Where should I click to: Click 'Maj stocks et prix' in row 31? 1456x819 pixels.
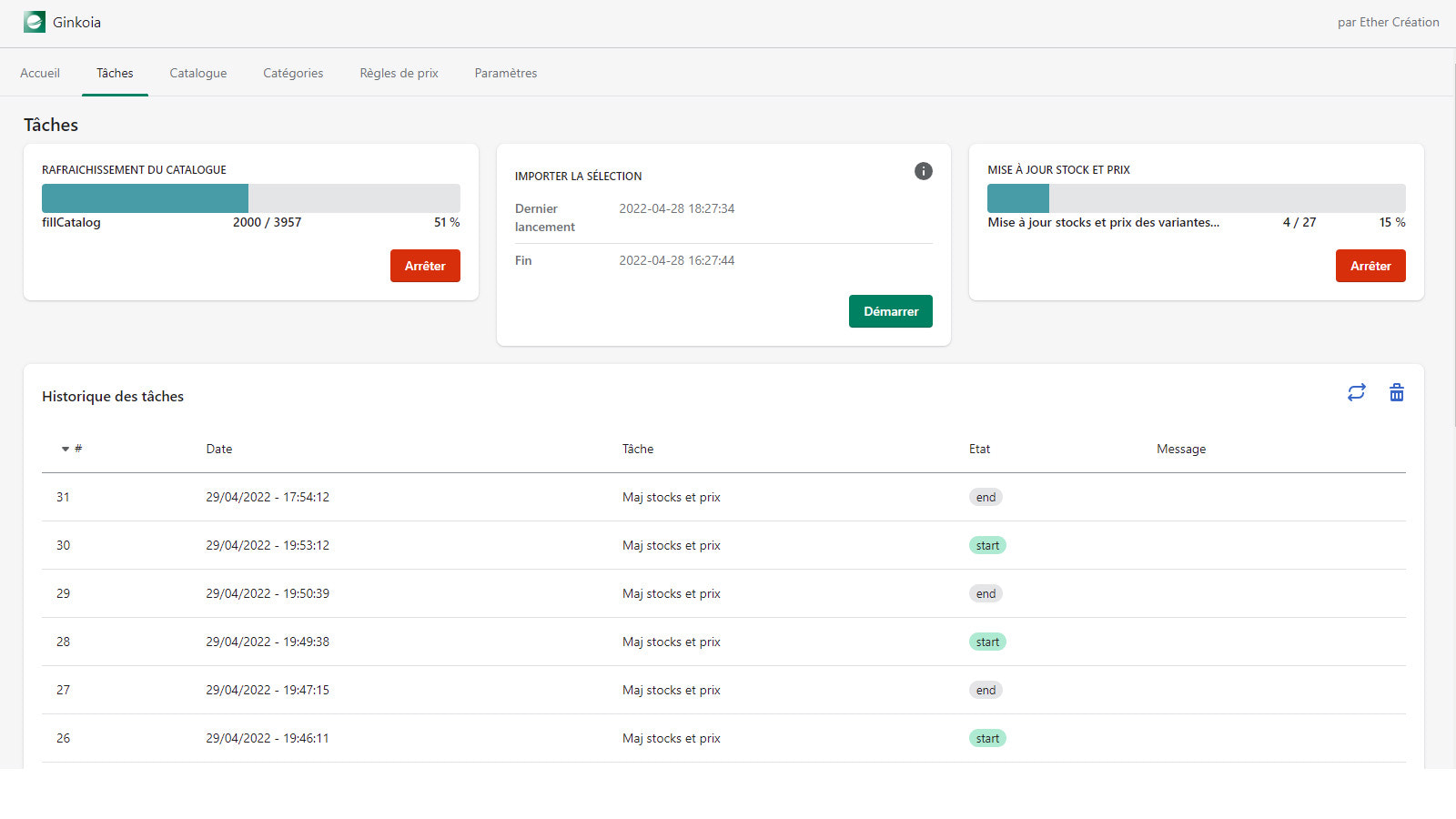pyautogui.click(x=672, y=497)
